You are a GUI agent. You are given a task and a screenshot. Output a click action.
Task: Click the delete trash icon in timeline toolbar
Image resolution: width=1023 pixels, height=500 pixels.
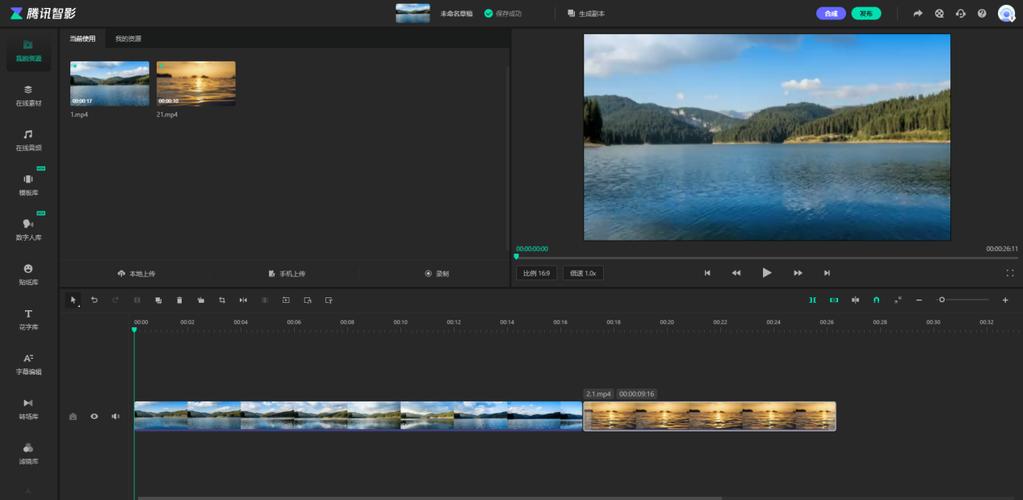point(179,300)
